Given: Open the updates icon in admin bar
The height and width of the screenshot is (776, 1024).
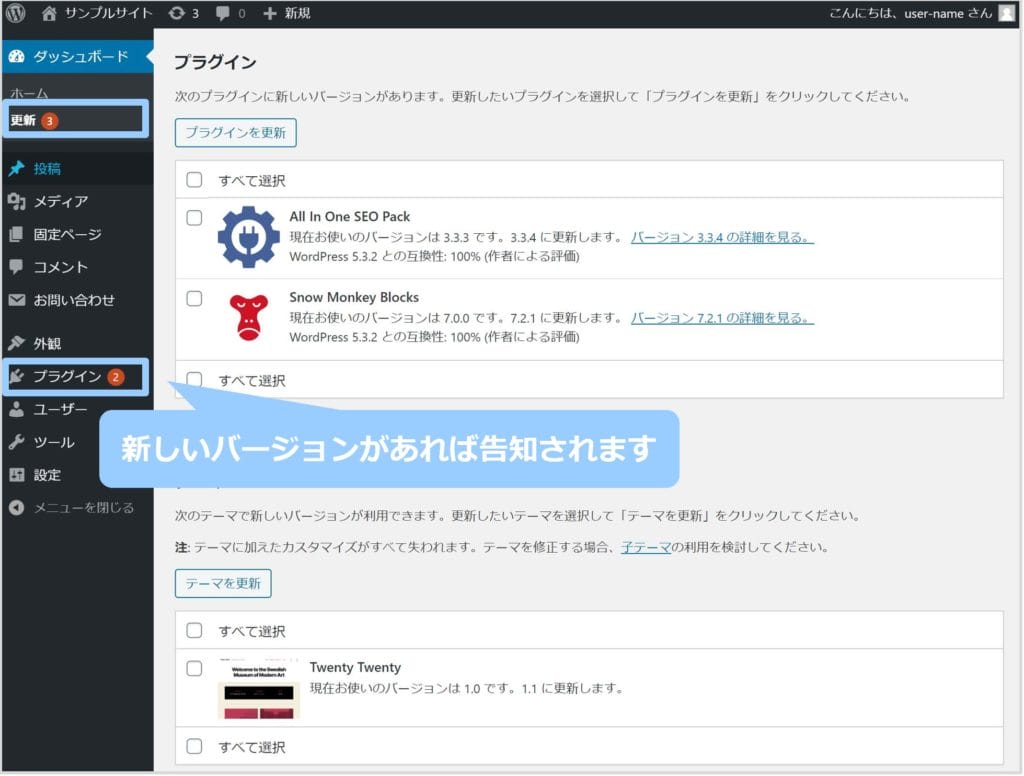Looking at the screenshot, I should tap(177, 13).
